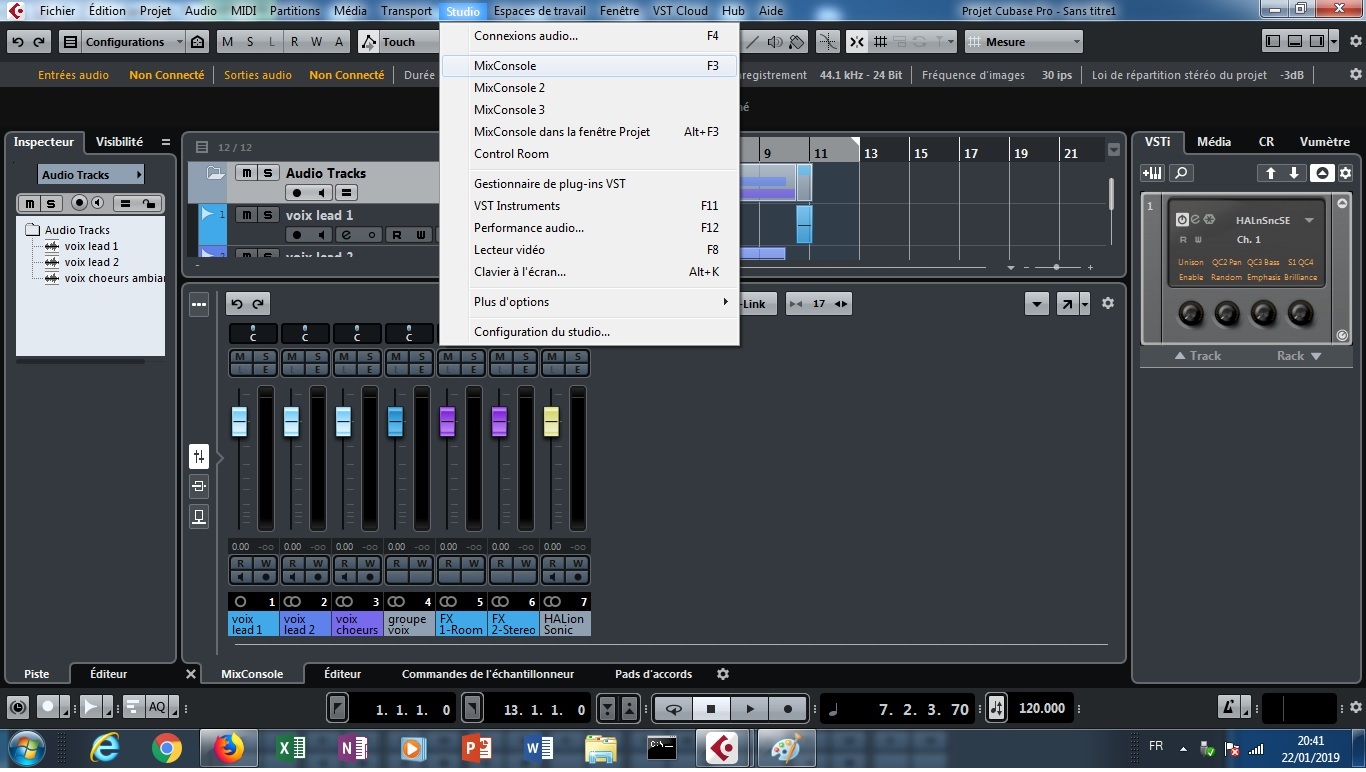Click the redo arrow in the top toolbar
This screenshot has width=1366, height=772.
pyautogui.click(x=39, y=42)
